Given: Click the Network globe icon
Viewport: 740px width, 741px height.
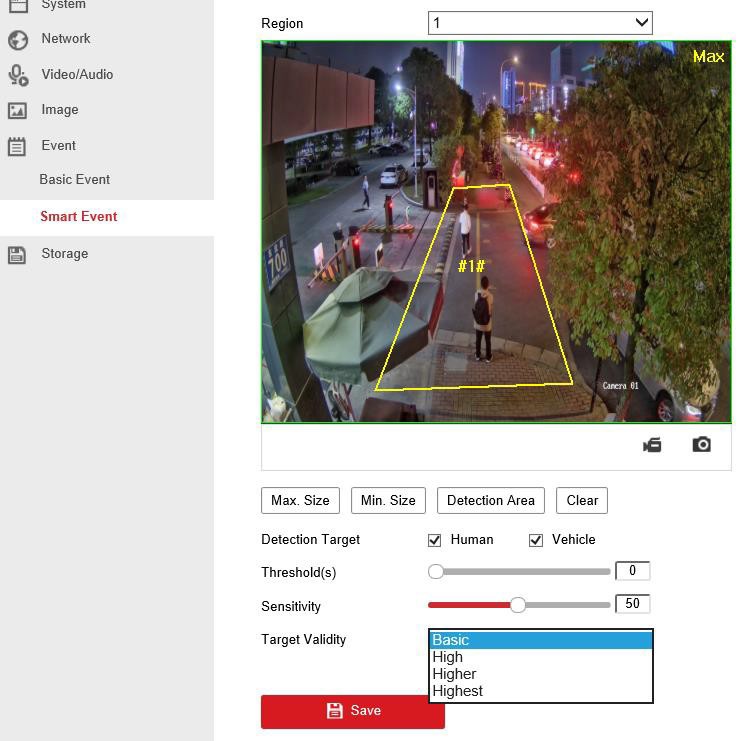Looking at the screenshot, I should (x=17, y=39).
